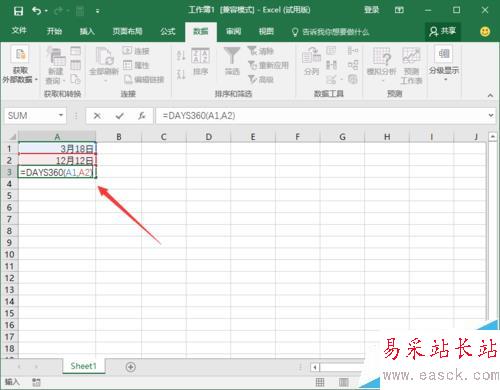Viewport: 500px width, 390px height.
Task: Click the Data Validation icon
Action: point(331,79)
